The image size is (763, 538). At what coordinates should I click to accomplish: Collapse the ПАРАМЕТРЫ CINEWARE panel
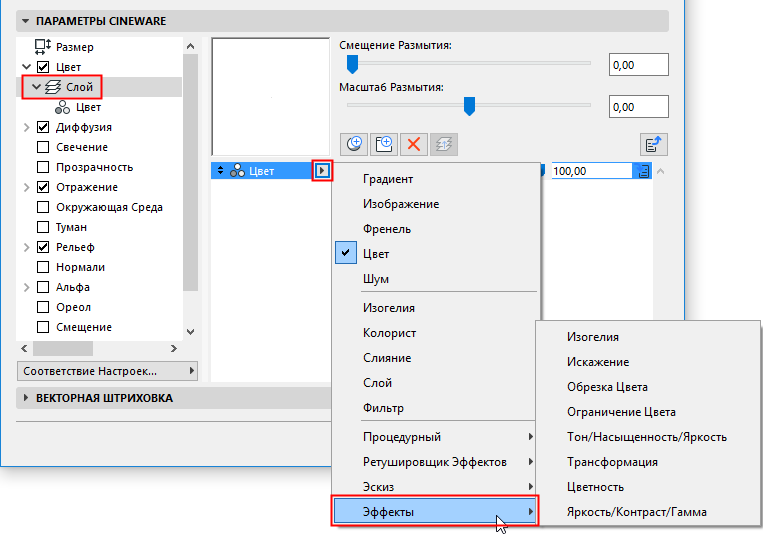tap(25, 21)
